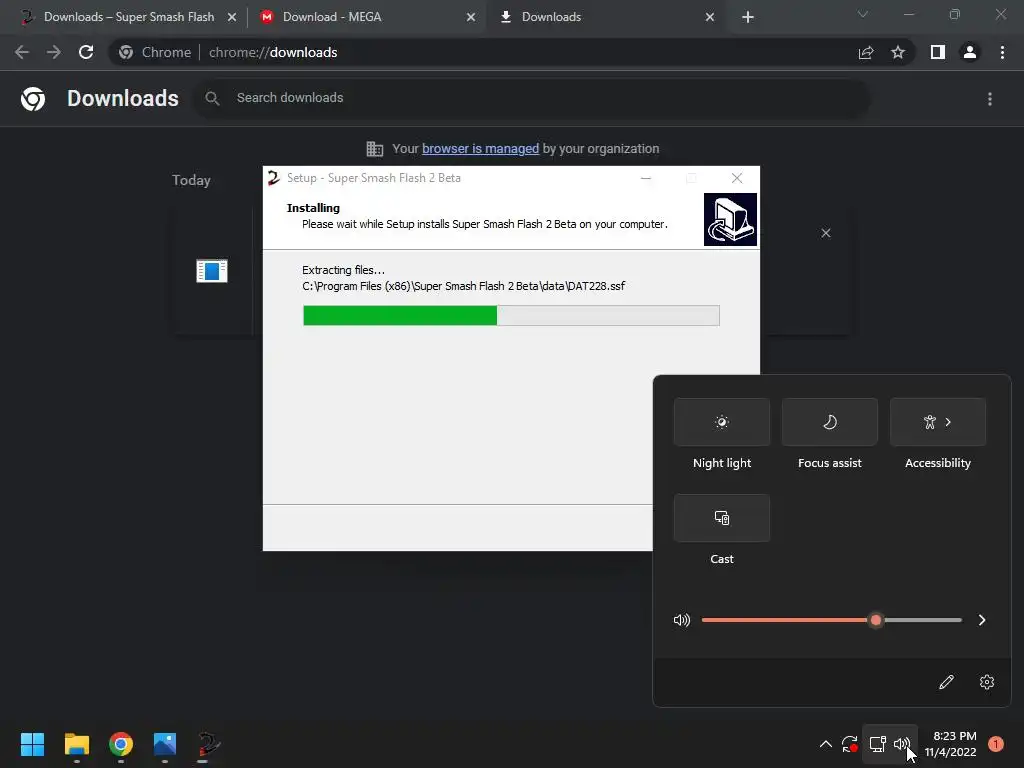
Task: Adjust the volume slider in quick settings
Action: [x=831, y=620]
